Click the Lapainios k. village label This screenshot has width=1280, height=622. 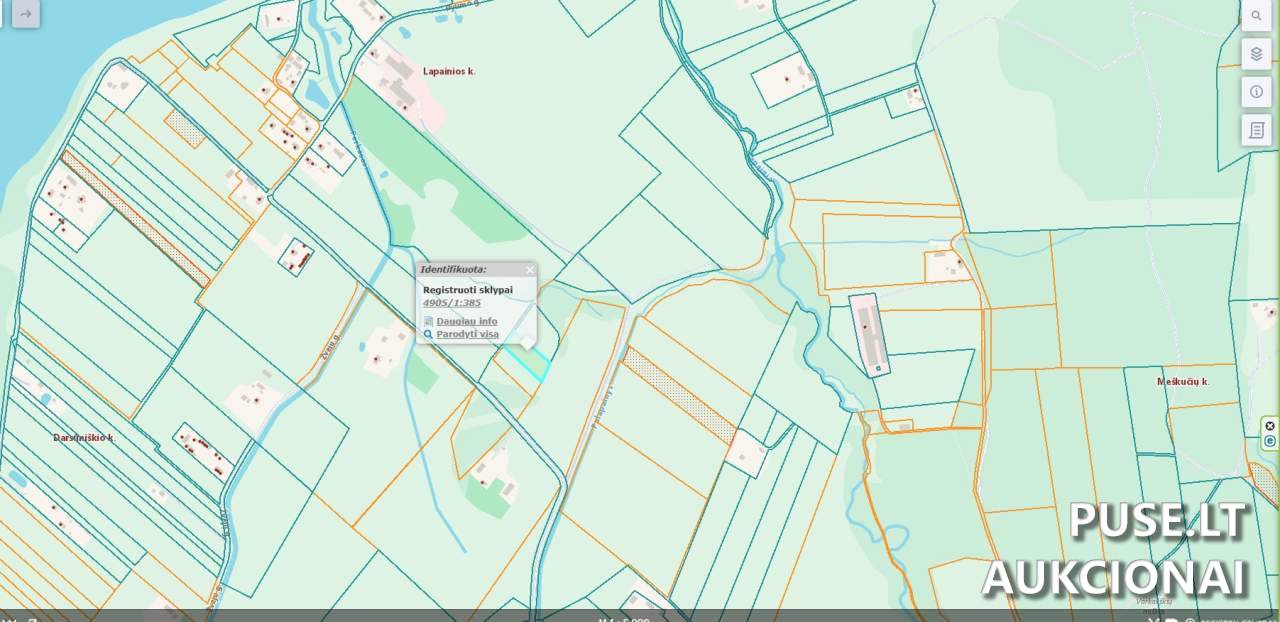pyautogui.click(x=449, y=72)
